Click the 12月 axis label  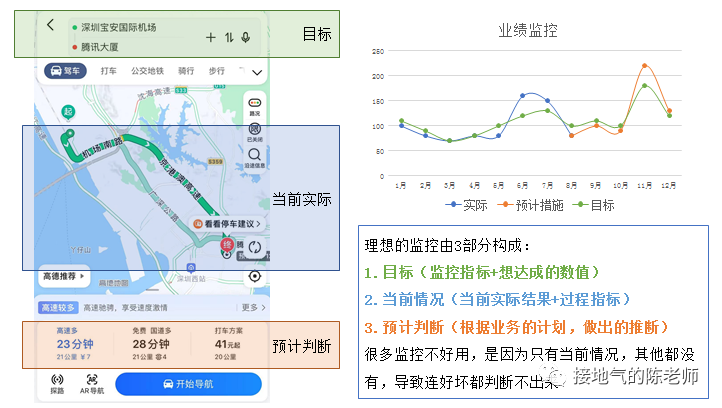(669, 185)
